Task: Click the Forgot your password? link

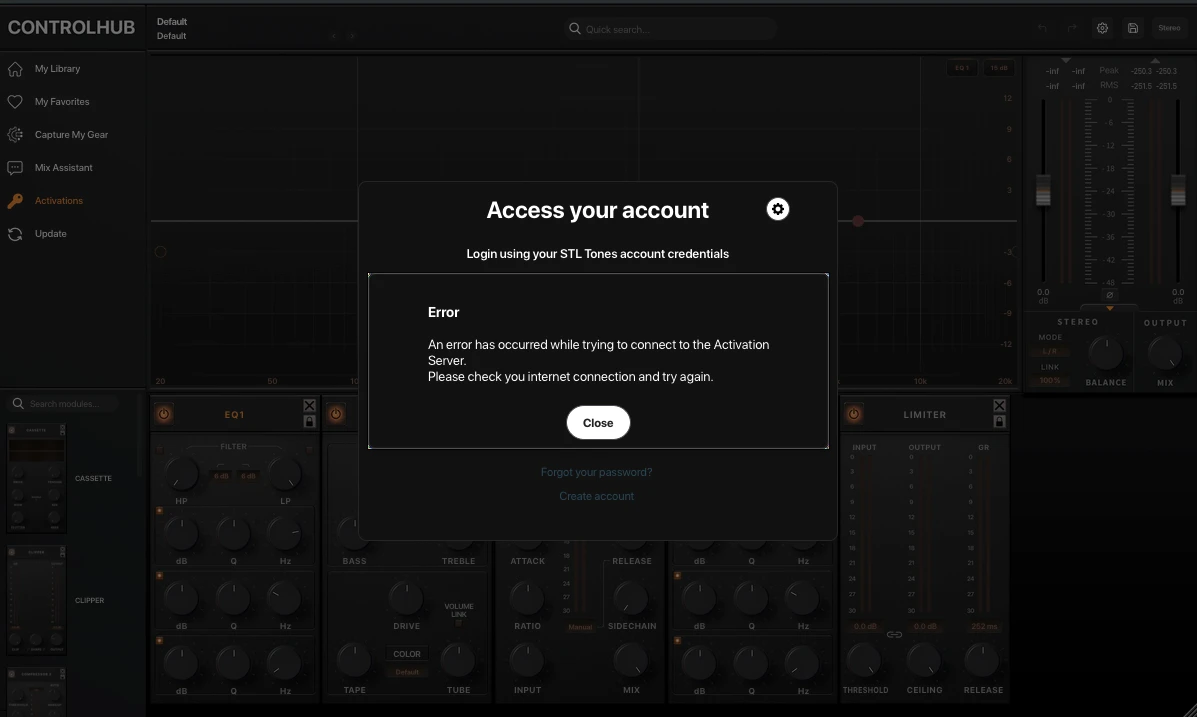Action: pyautogui.click(x=596, y=472)
